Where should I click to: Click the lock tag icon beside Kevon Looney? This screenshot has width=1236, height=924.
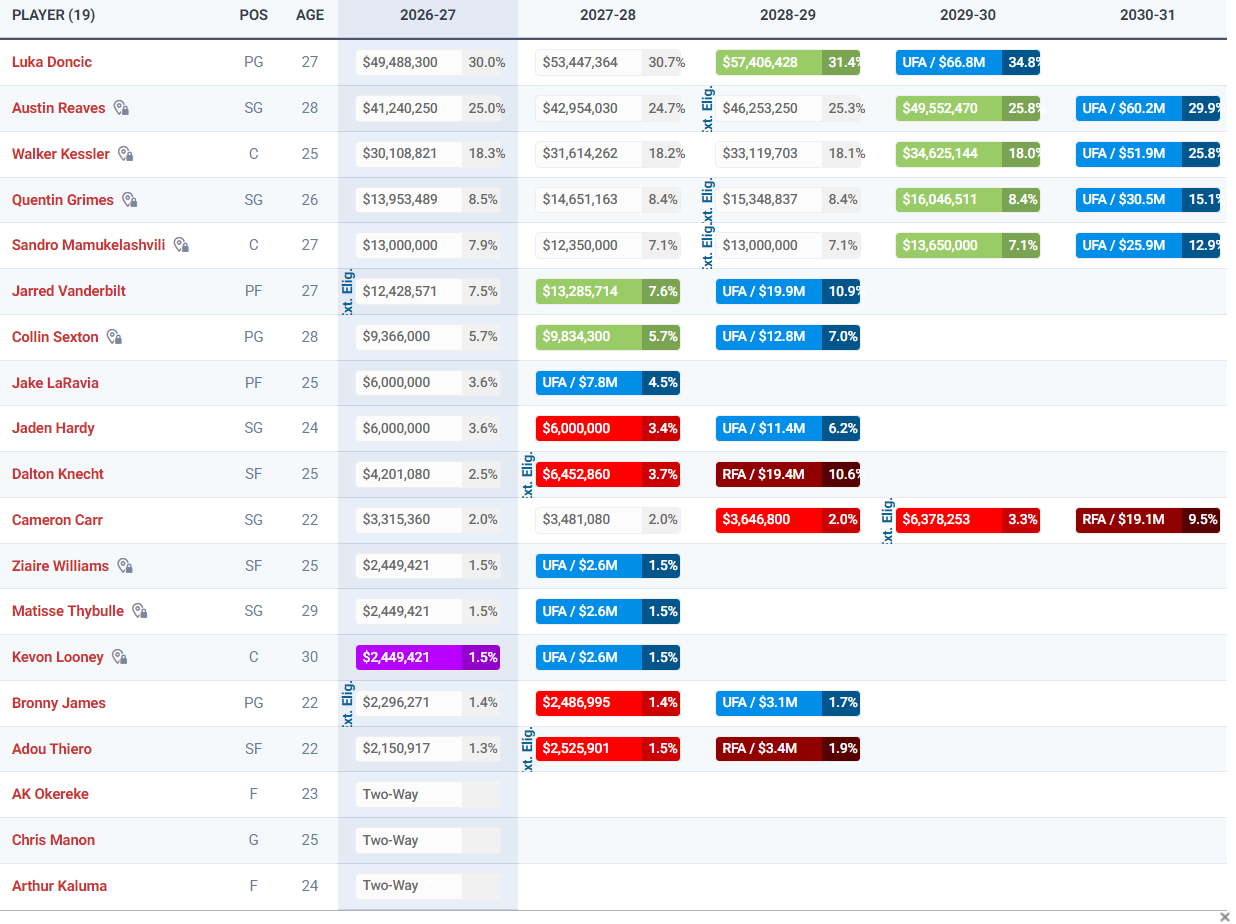point(120,657)
